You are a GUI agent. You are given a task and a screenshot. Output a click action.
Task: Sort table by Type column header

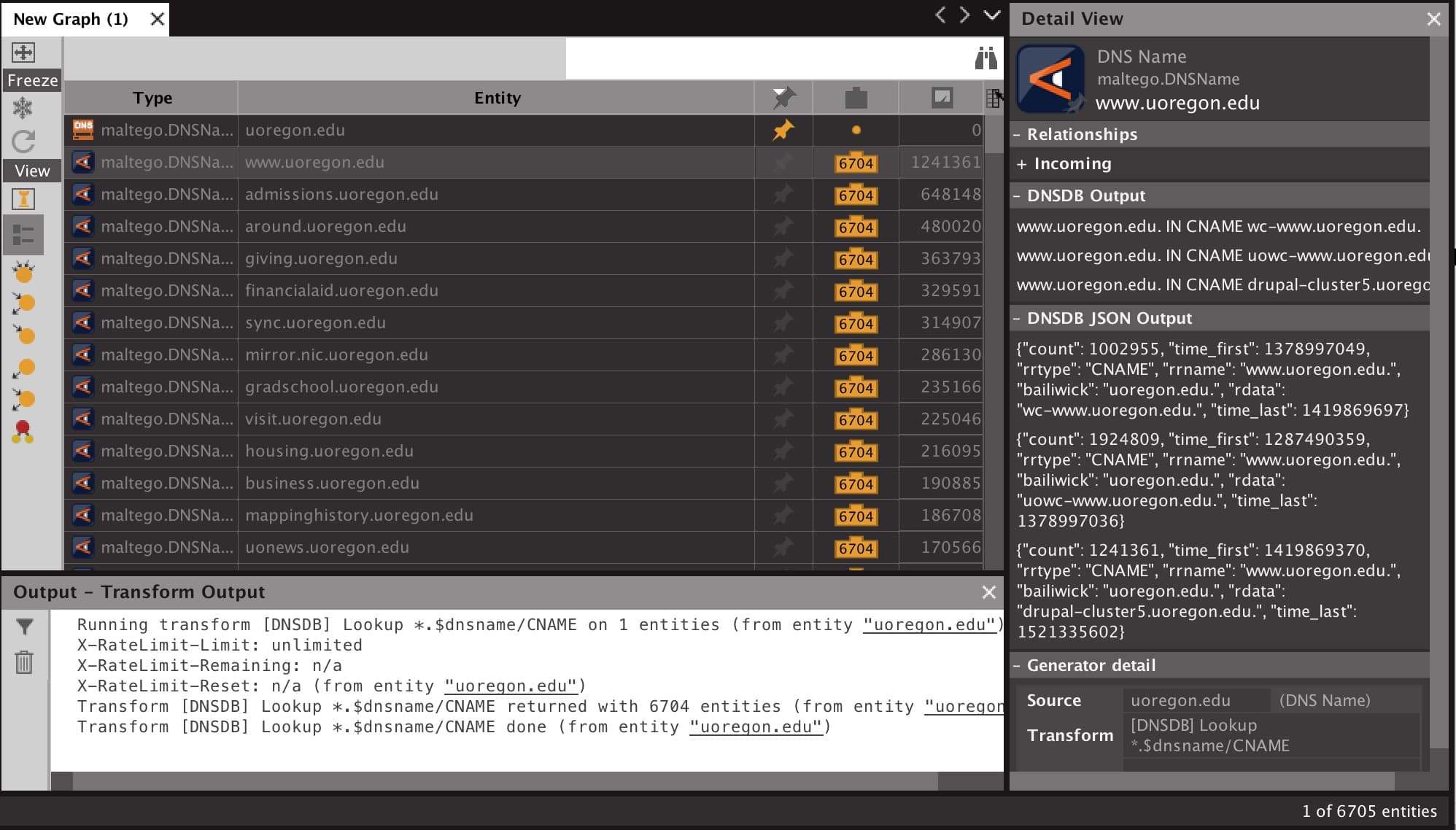click(x=152, y=98)
